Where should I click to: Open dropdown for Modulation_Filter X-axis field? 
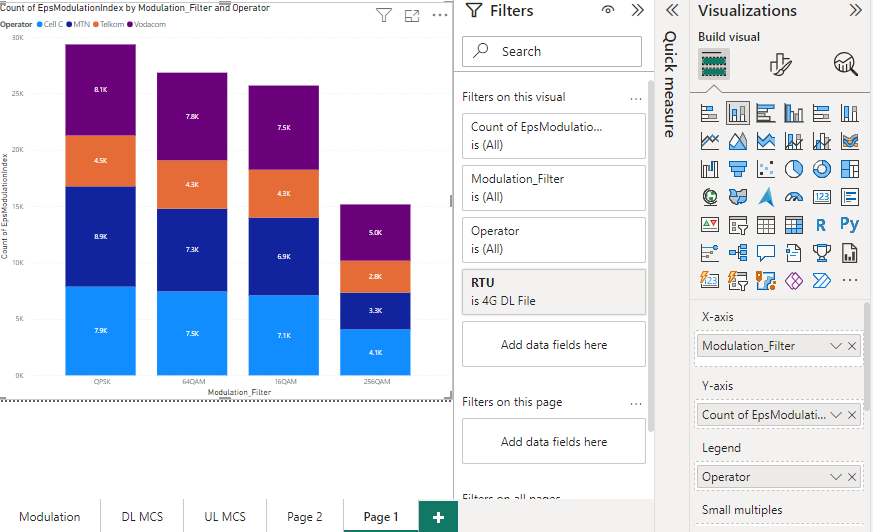pyautogui.click(x=835, y=346)
